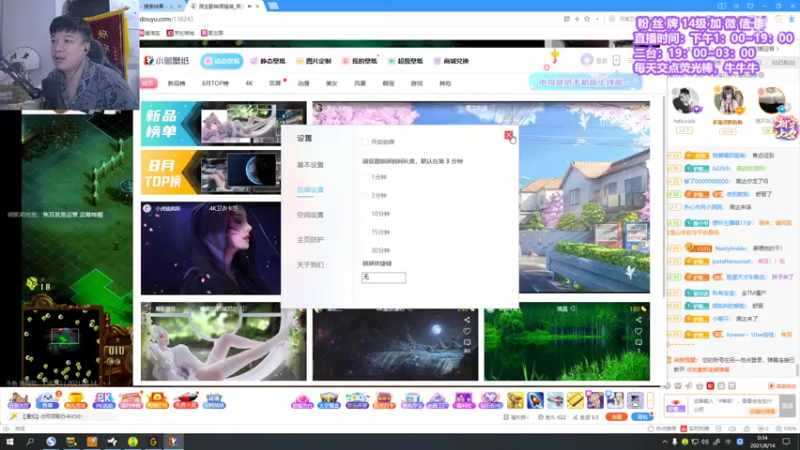Select the 双屏 category tab
This screenshot has width=800, height=450.
(275, 83)
